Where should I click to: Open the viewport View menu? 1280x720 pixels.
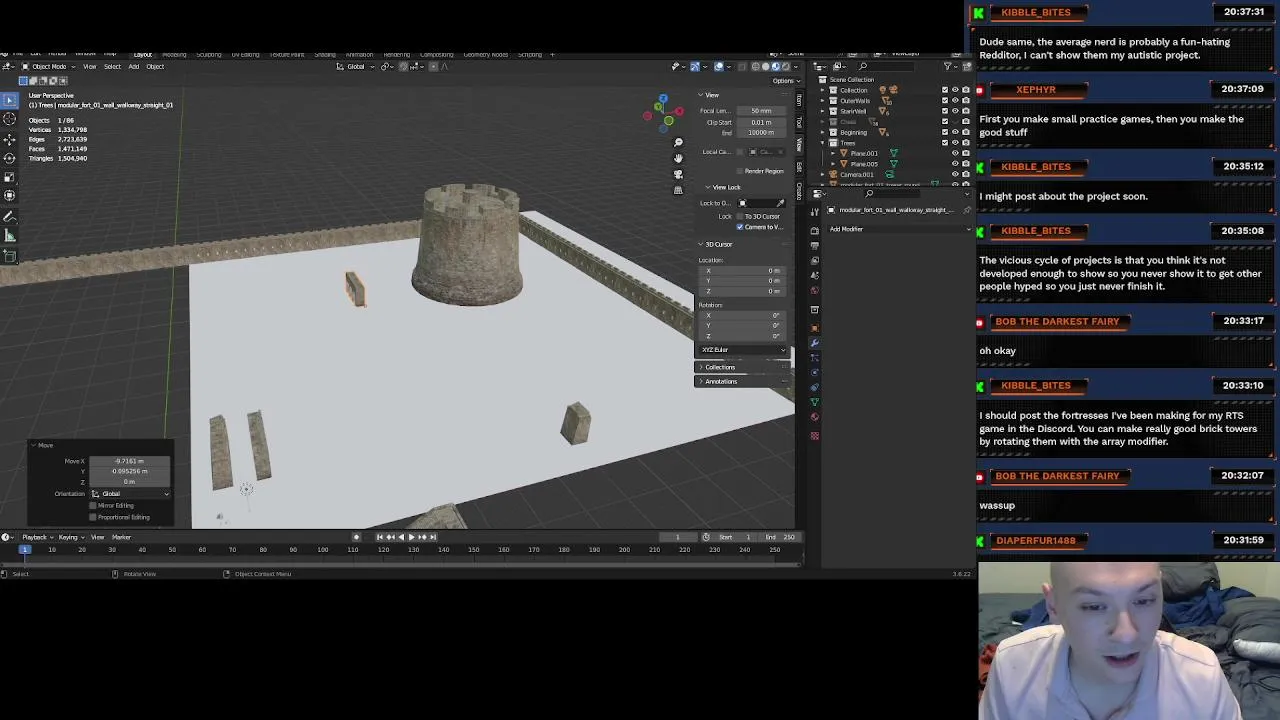tap(89, 66)
